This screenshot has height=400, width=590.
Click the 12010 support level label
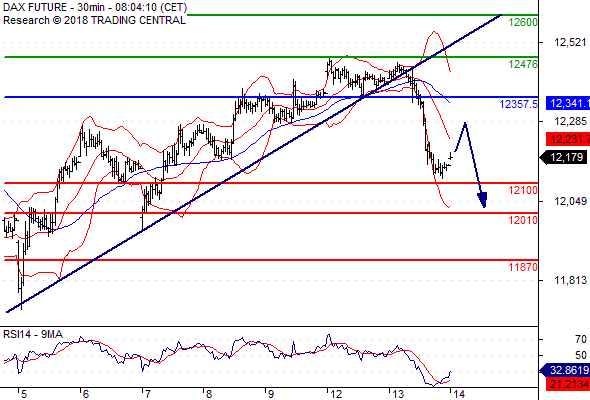pyautogui.click(x=523, y=221)
